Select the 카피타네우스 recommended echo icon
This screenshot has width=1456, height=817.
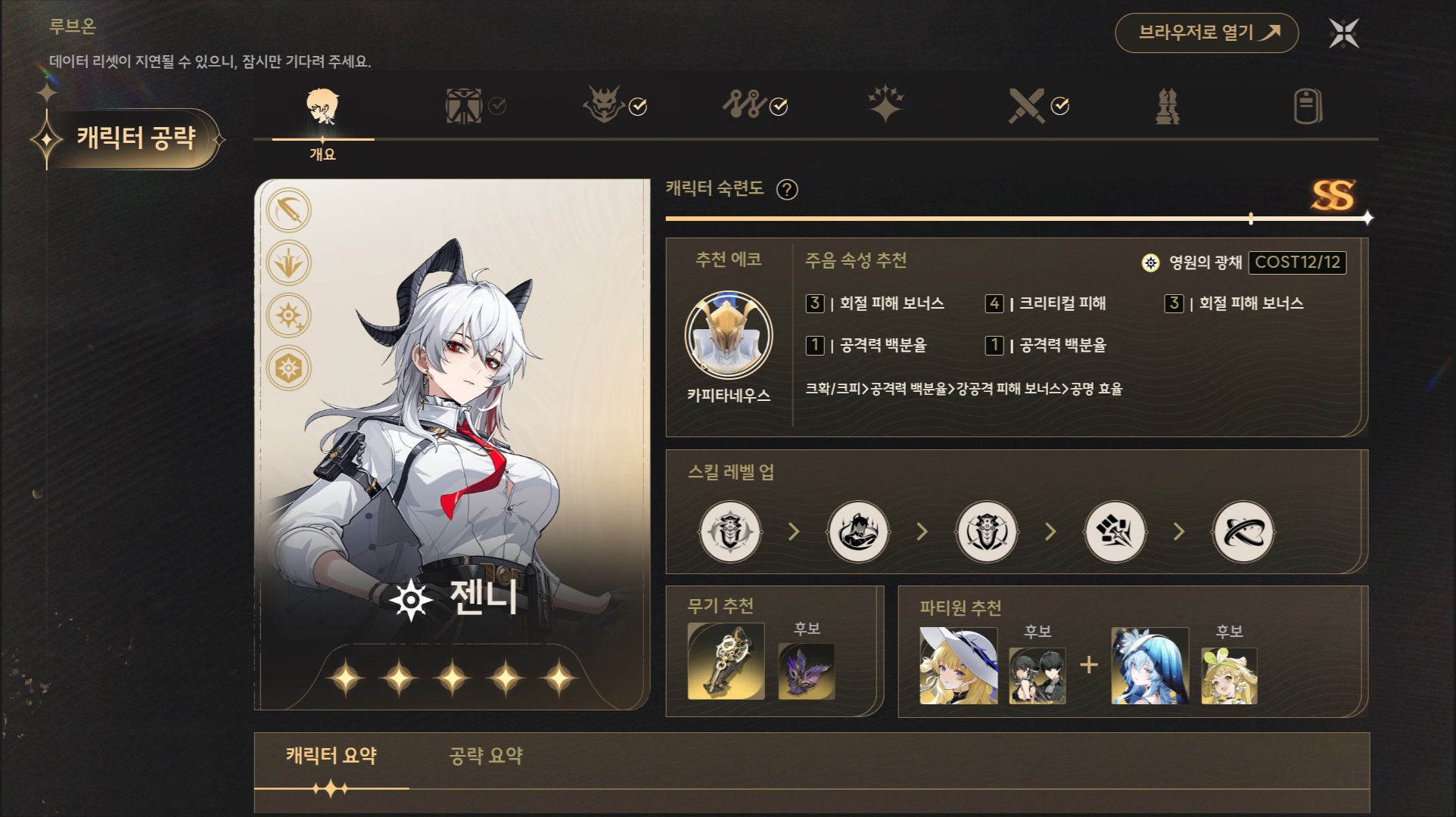pyautogui.click(x=729, y=336)
